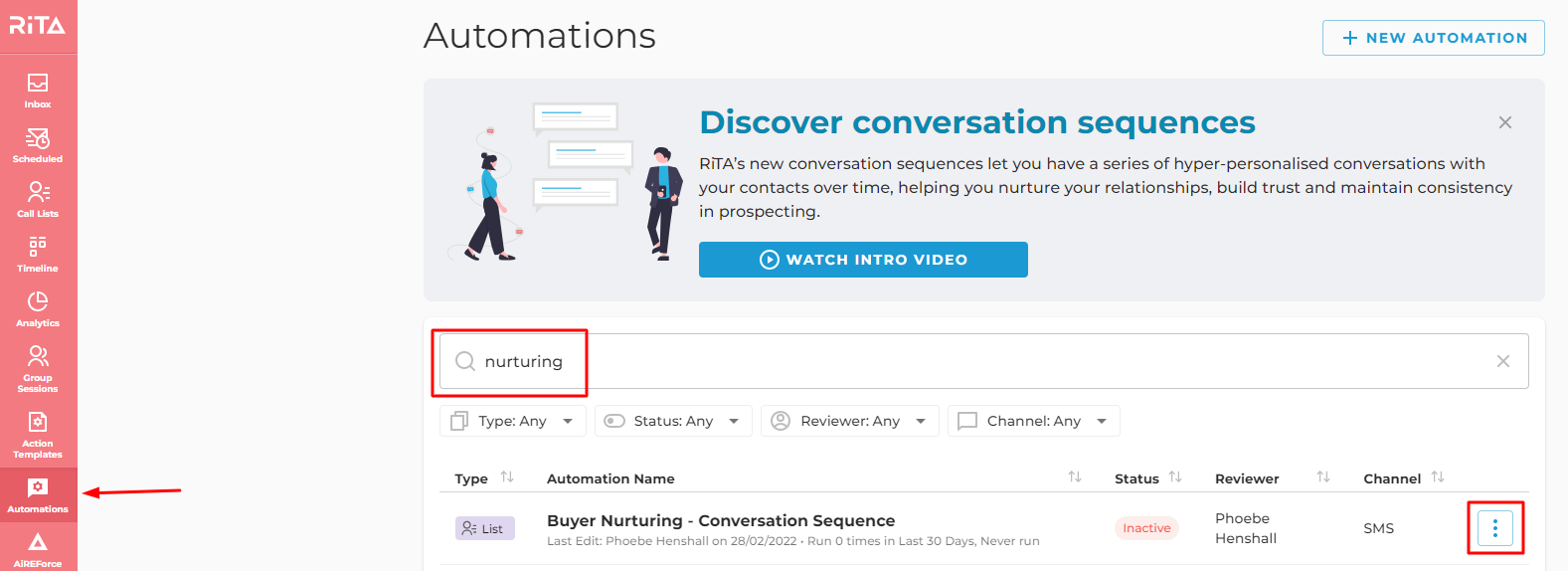Open the three-dot menu for Buyer Nurturing
1568x571 pixels.
(x=1494, y=528)
